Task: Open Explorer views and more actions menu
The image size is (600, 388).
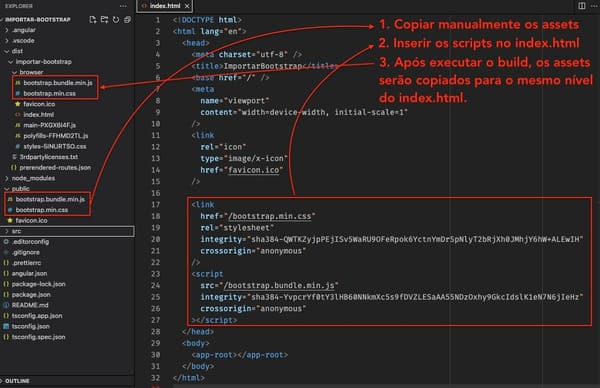Action: pyautogui.click(x=123, y=6)
